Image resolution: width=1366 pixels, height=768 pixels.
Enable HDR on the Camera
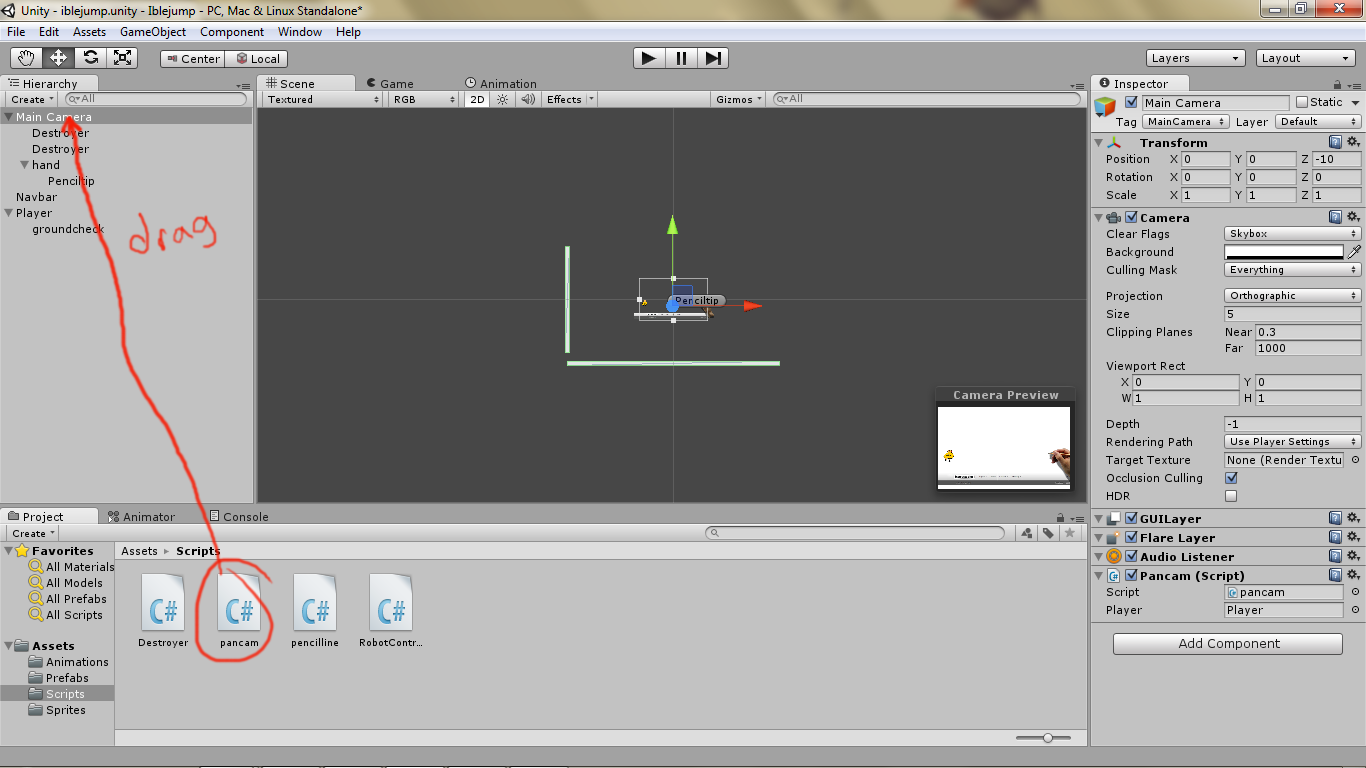(1229, 495)
